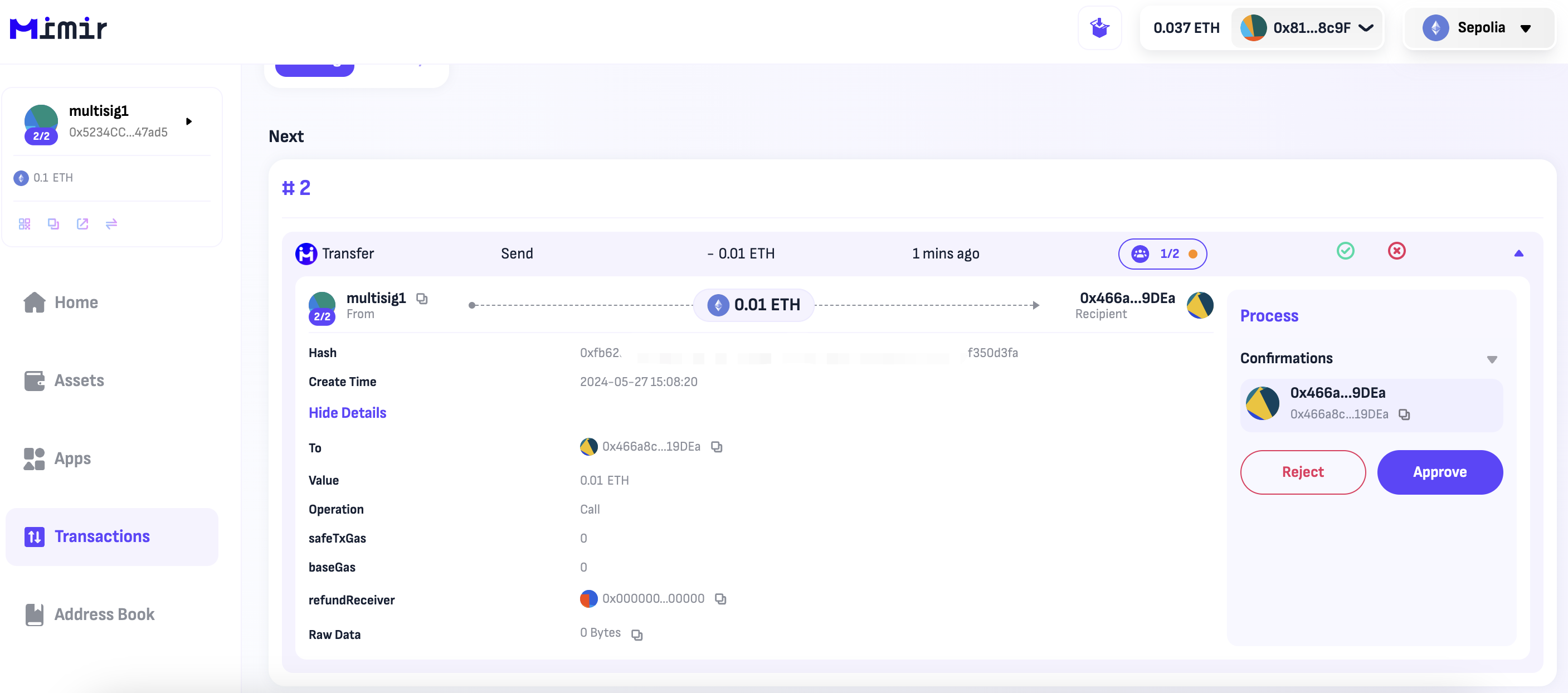Expand the Confirmations dropdown arrow
Viewport: 1568px width, 693px height.
(x=1492, y=359)
